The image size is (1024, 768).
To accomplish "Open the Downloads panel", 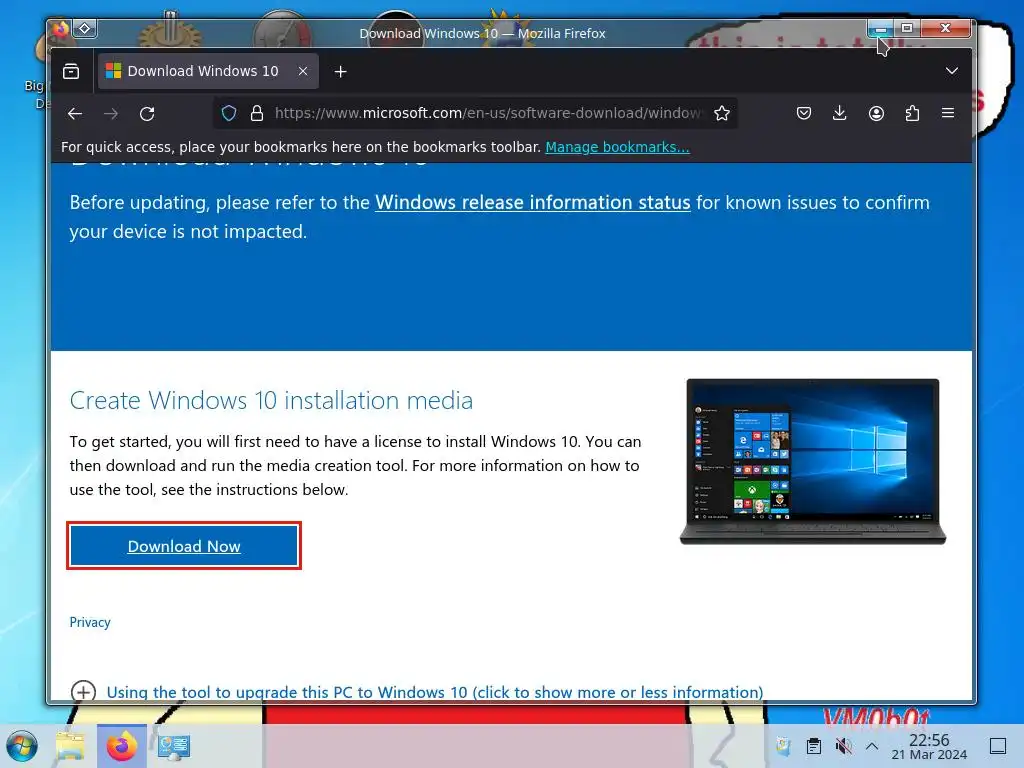I will [x=840, y=113].
